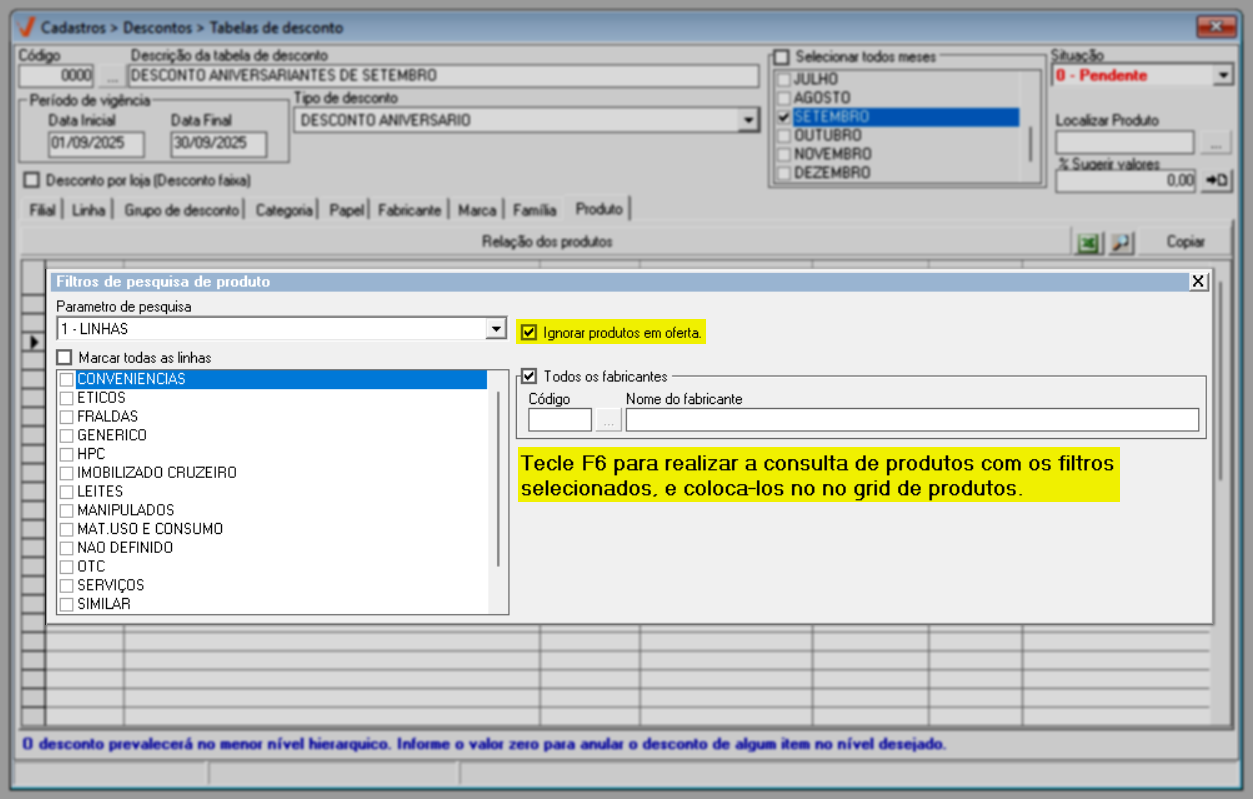Open the Categoria tab
The image size is (1253, 799).
pos(284,210)
